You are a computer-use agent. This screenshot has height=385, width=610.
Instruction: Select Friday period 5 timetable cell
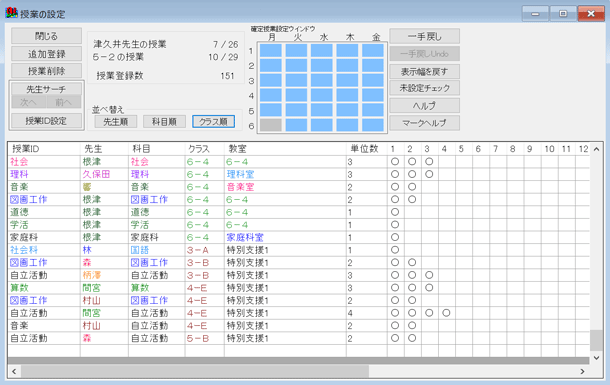pyautogui.click(x=373, y=110)
